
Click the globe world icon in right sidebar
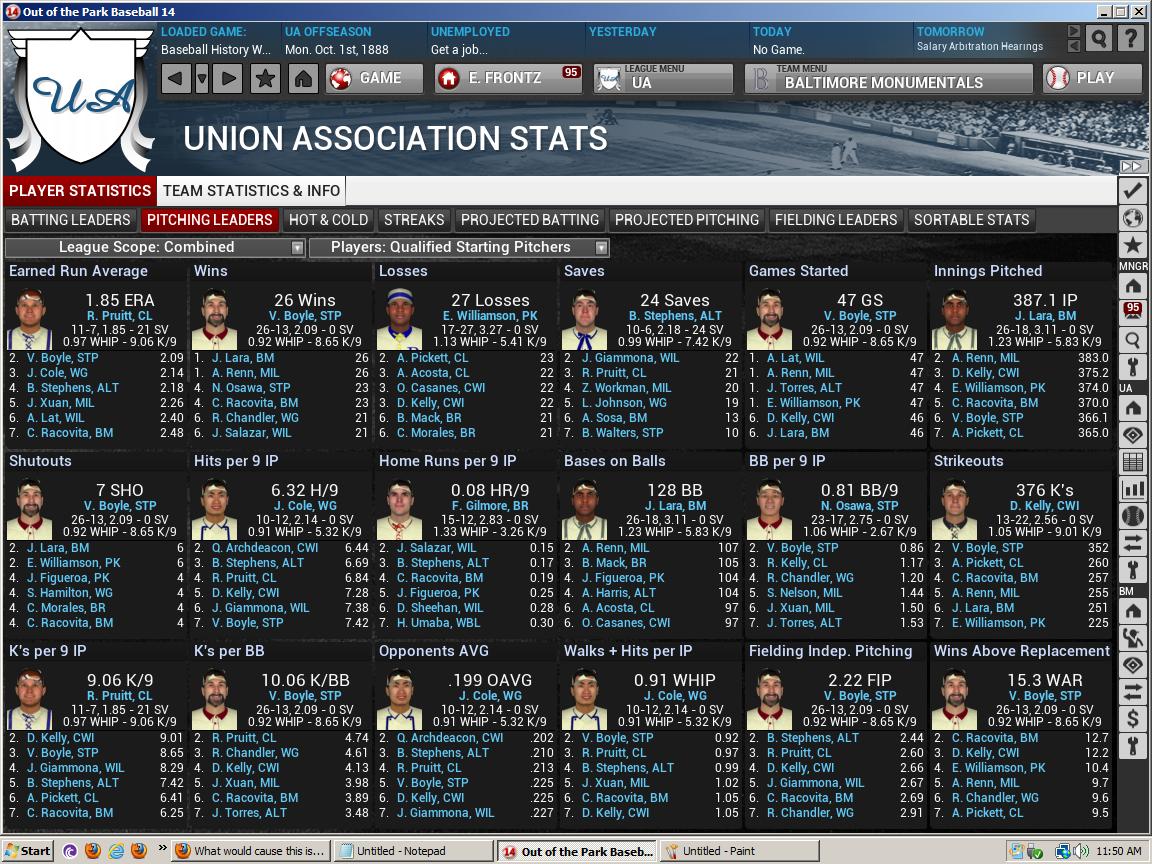click(x=1135, y=218)
